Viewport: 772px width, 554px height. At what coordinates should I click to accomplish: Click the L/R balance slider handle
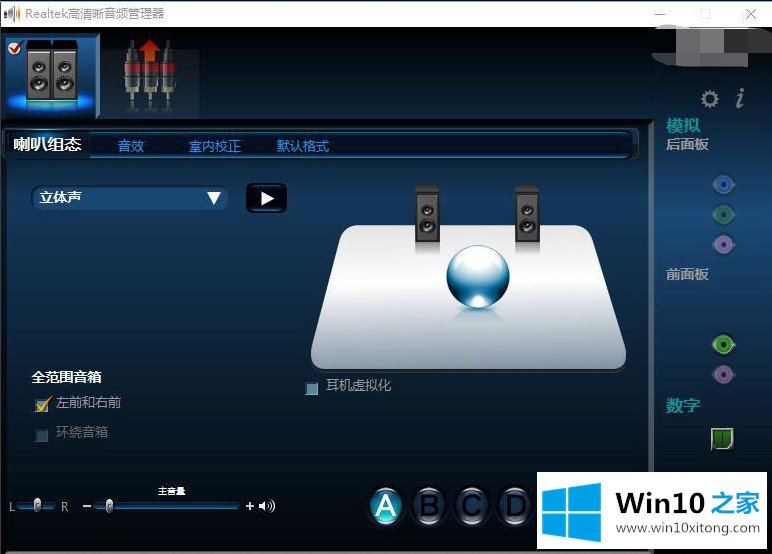pyautogui.click(x=37, y=505)
